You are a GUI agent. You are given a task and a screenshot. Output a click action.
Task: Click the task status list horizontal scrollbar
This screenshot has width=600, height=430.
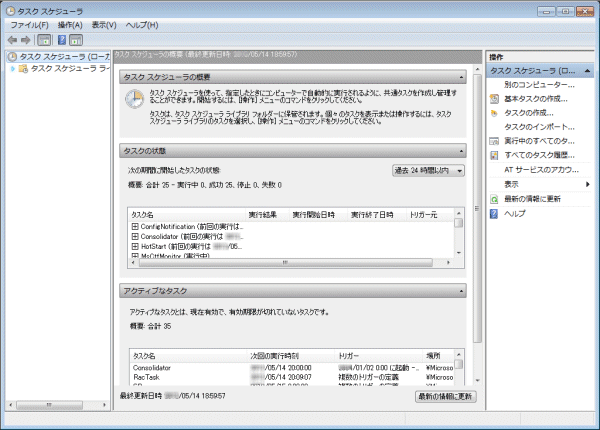pyautogui.click(x=290, y=264)
